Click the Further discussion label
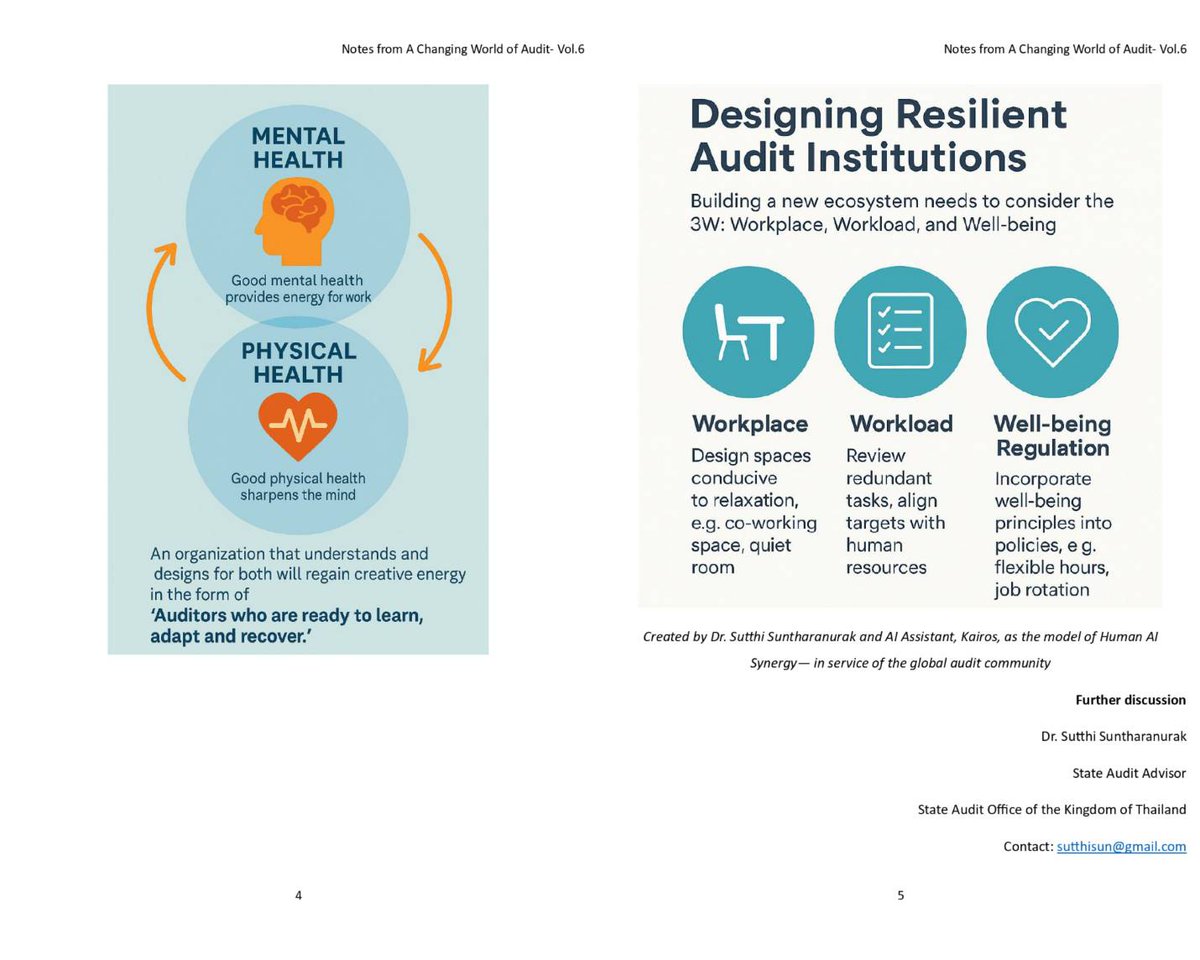 [x=1130, y=700]
